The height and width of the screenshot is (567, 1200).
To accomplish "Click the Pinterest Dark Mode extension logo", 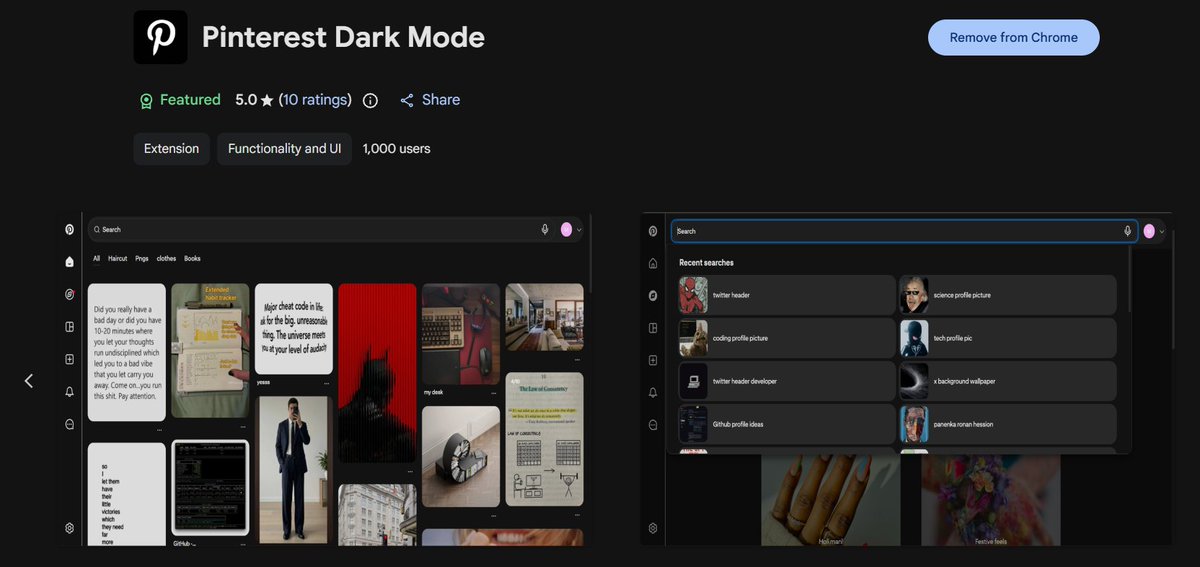I will (x=160, y=37).
